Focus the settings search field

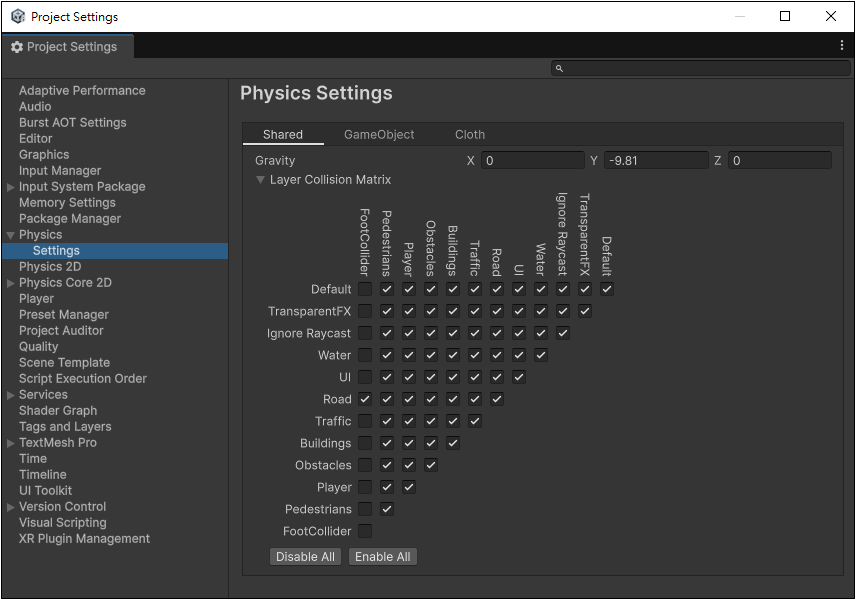[x=700, y=68]
